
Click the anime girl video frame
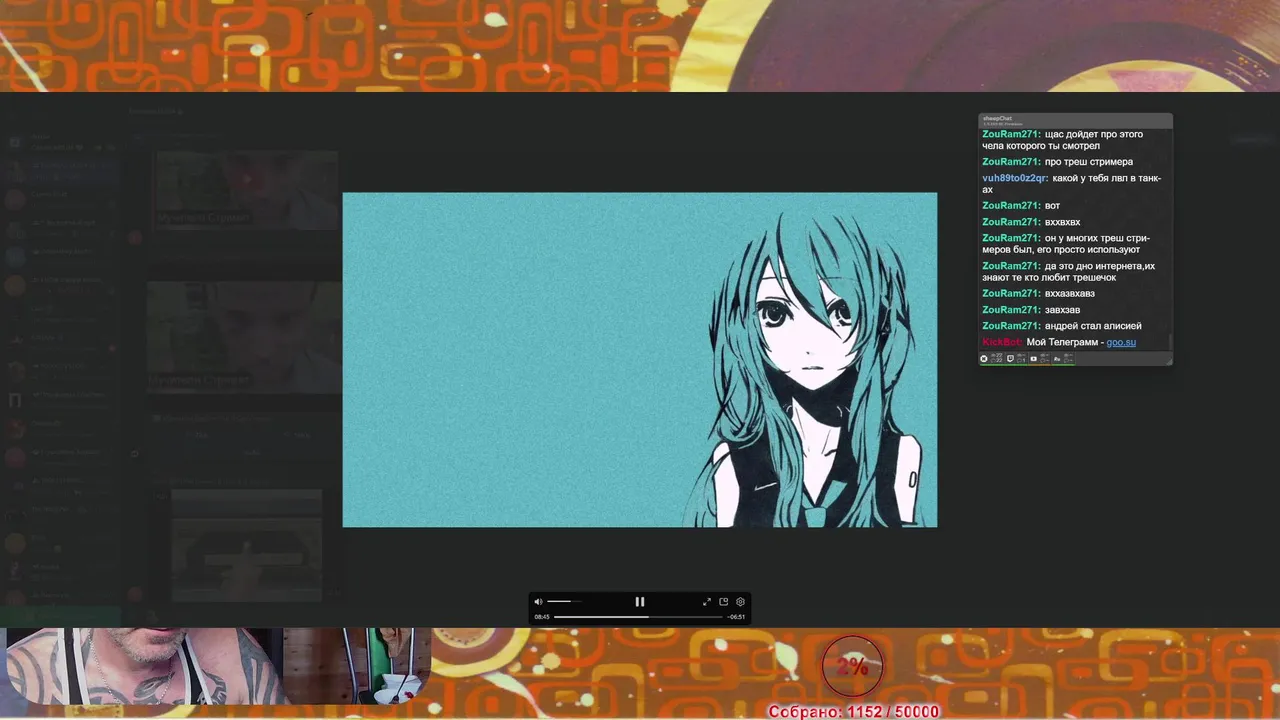[640, 360]
